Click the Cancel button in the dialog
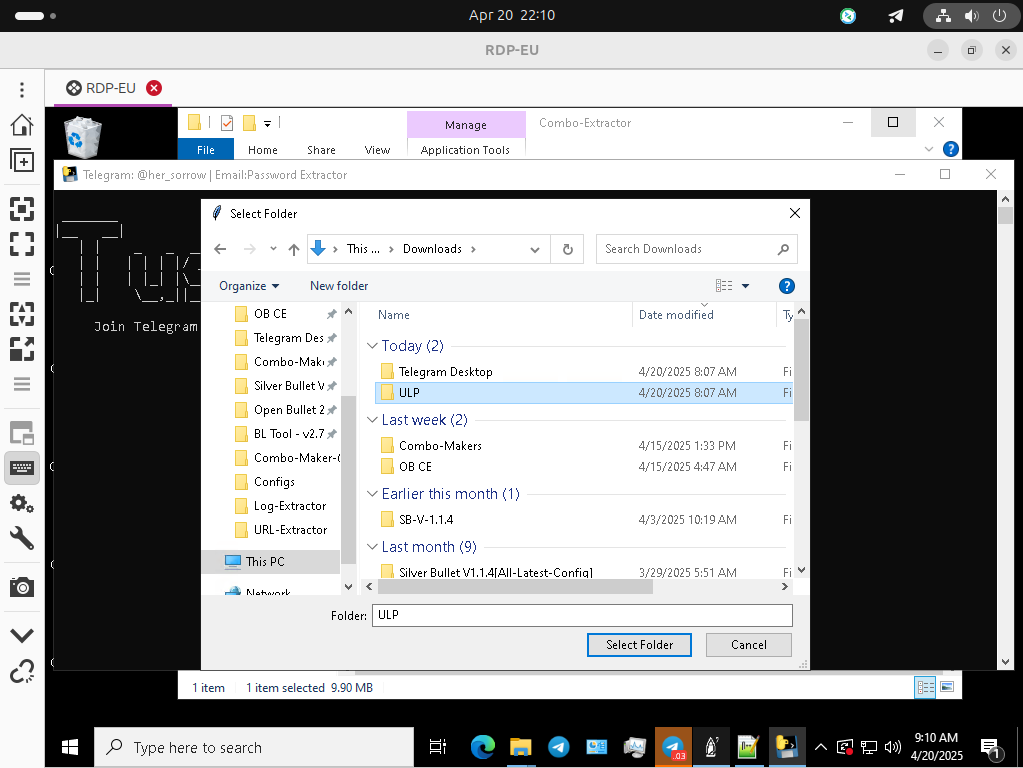Image resolution: width=1023 pixels, height=768 pixels. (748, 645)
